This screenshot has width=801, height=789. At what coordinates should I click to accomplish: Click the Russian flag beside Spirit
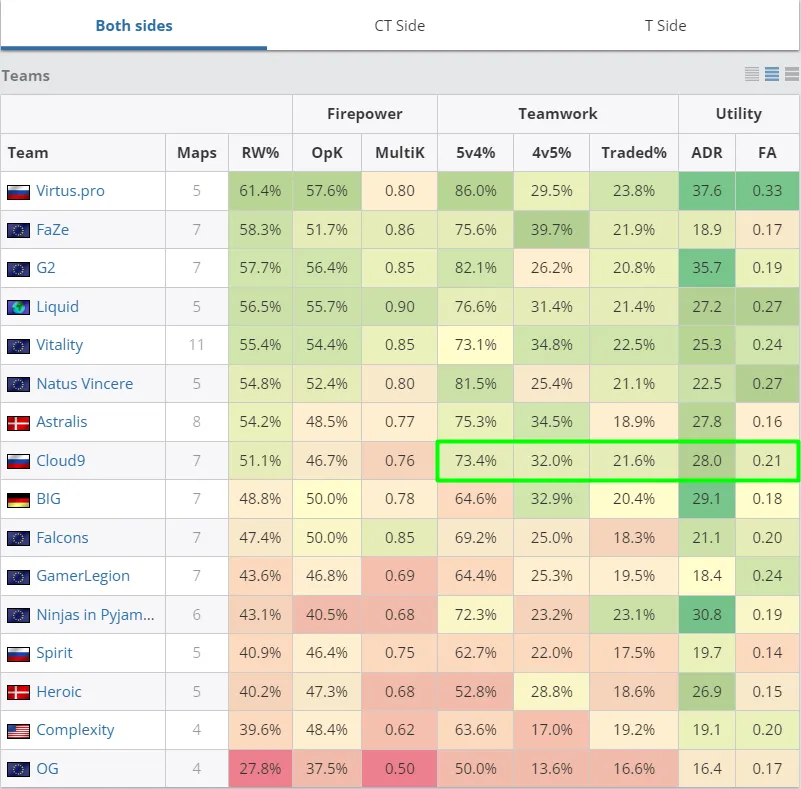point(18,654)
